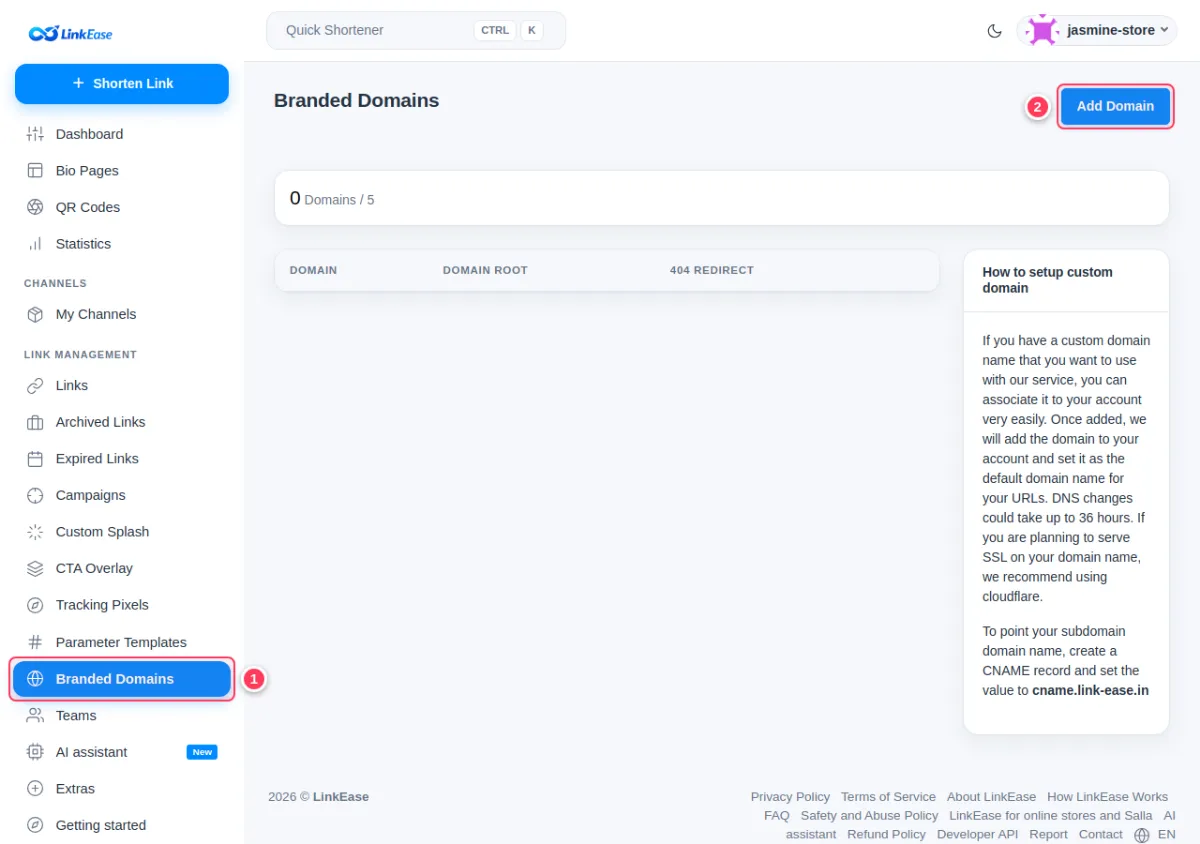This screenshot has width=1200, height=844.
Task: Click the Add Domain button
Action: tap(1115, 106)
